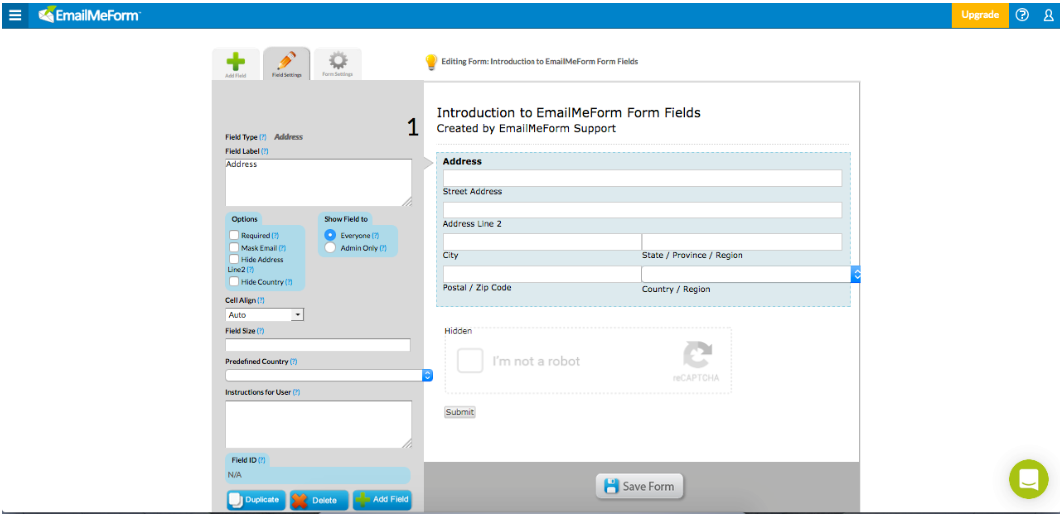The height and width of the screenshot is (516, 1060).
Task: Click the lightbulb tip icon
Action: pyautogui.click(x=431, y=62)
